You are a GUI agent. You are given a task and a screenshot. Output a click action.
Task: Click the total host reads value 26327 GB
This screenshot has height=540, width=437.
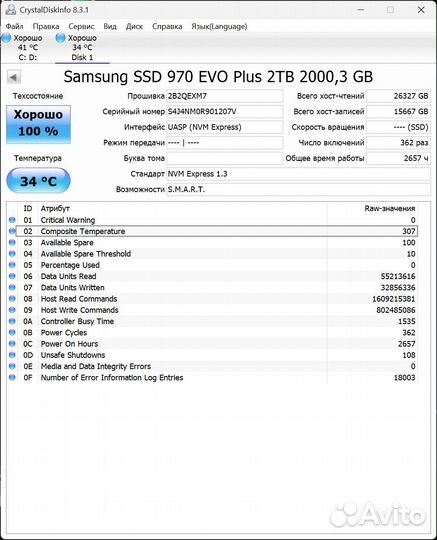(398, 96)
